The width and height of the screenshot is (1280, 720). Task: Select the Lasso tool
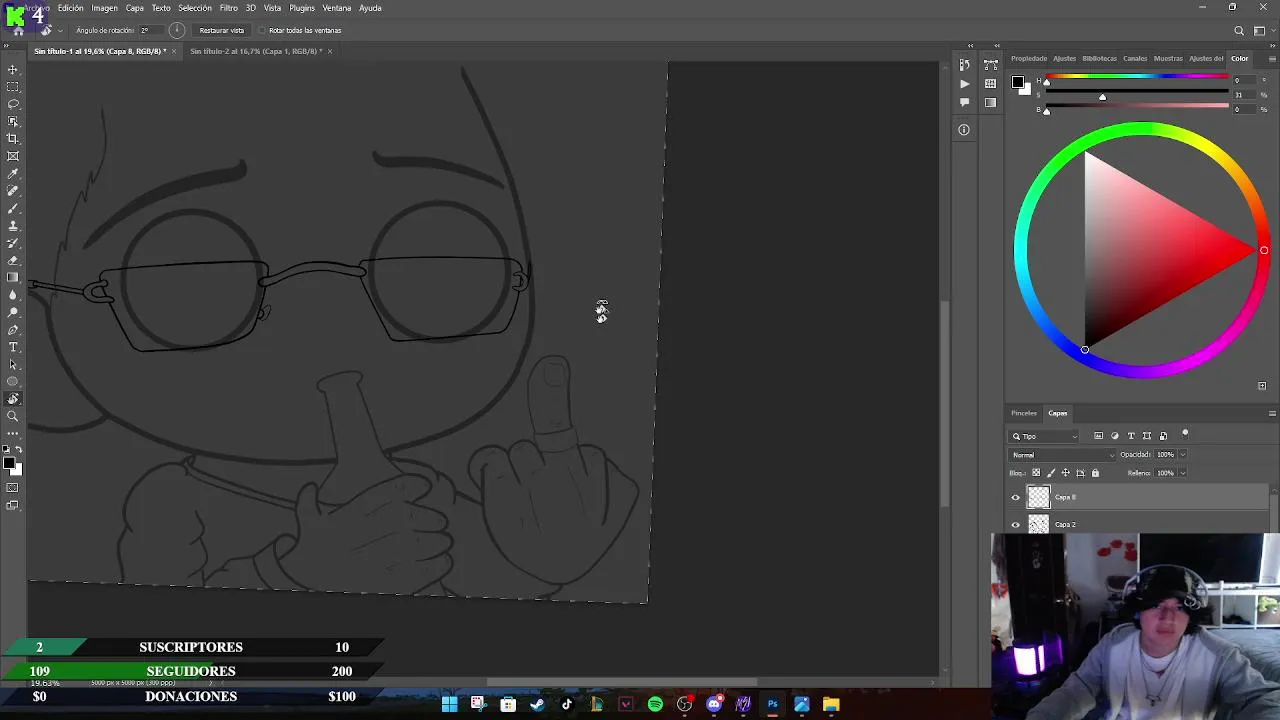pyautogui.click(x=13, y=104)
